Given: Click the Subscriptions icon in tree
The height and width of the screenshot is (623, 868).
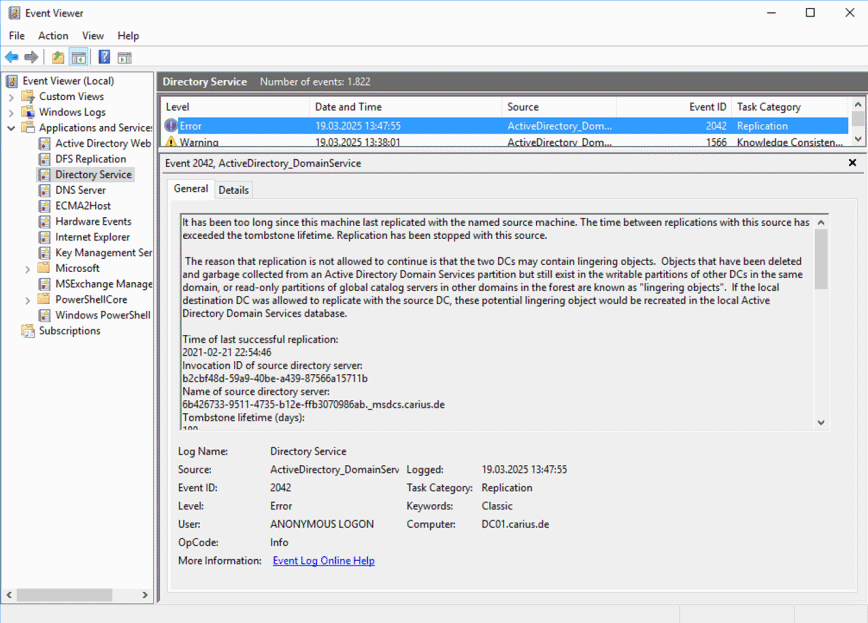Looking at the screenshot, I should point(28,331).
